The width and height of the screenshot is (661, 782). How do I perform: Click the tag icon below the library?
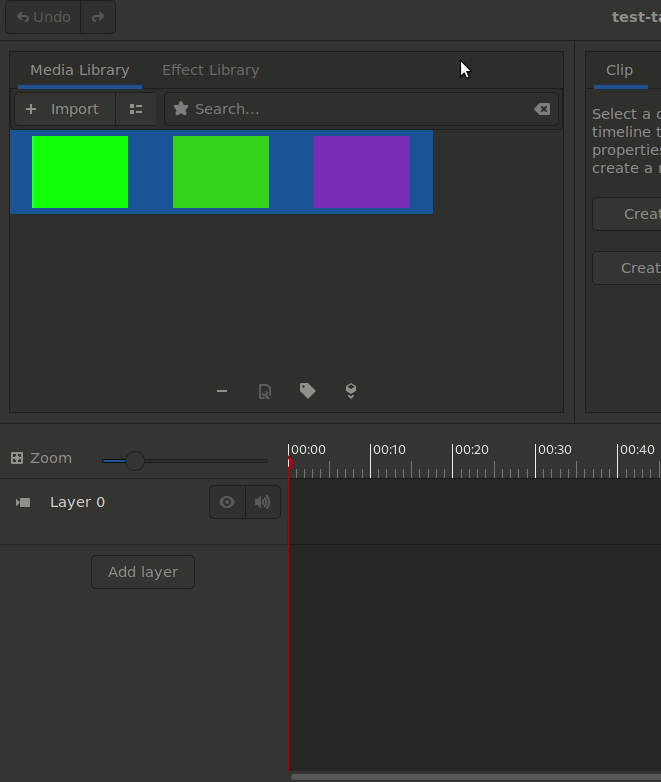(308, 391)
